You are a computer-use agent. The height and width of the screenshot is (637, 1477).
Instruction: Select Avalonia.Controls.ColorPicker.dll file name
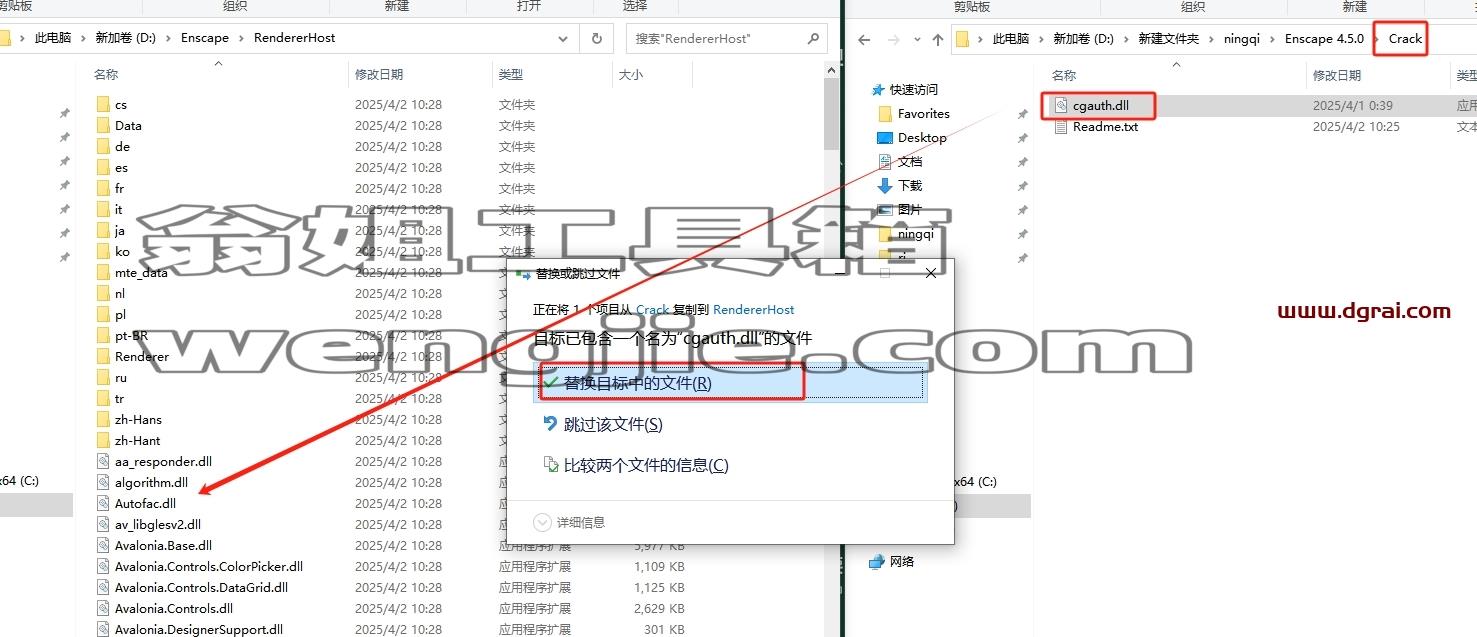pos(209,566)
